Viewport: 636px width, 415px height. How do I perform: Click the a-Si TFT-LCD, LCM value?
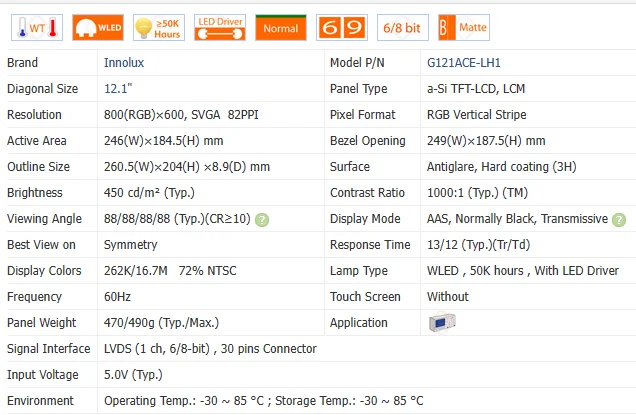coord(476,89)
